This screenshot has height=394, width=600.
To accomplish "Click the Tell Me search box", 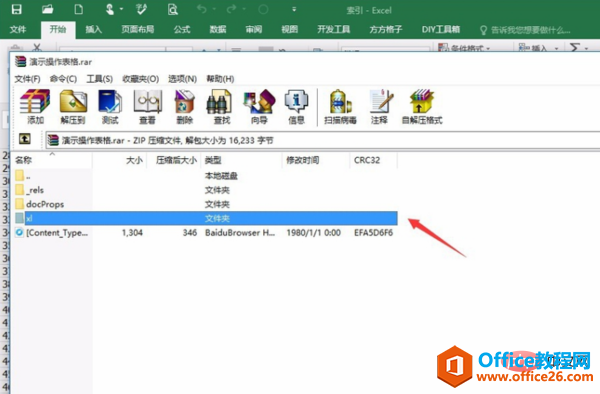I will click(525, 30).
